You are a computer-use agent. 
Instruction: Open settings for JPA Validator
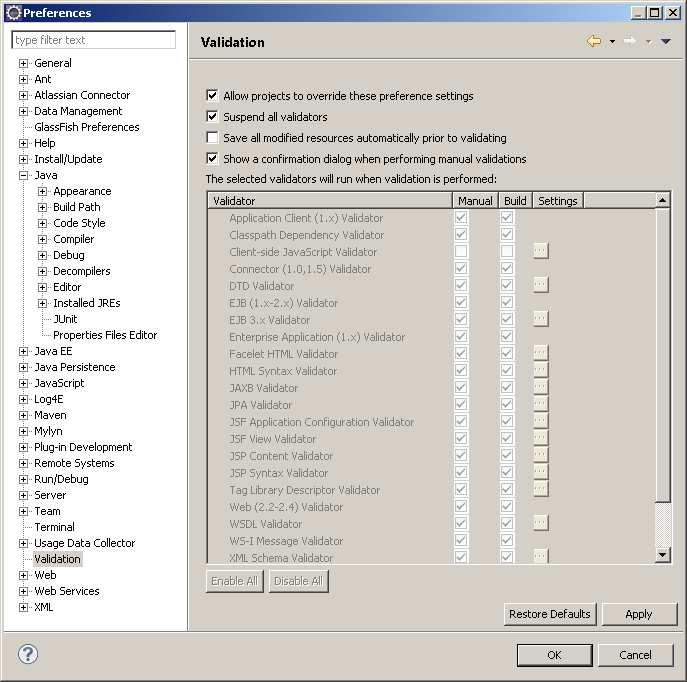click(541, 404)
